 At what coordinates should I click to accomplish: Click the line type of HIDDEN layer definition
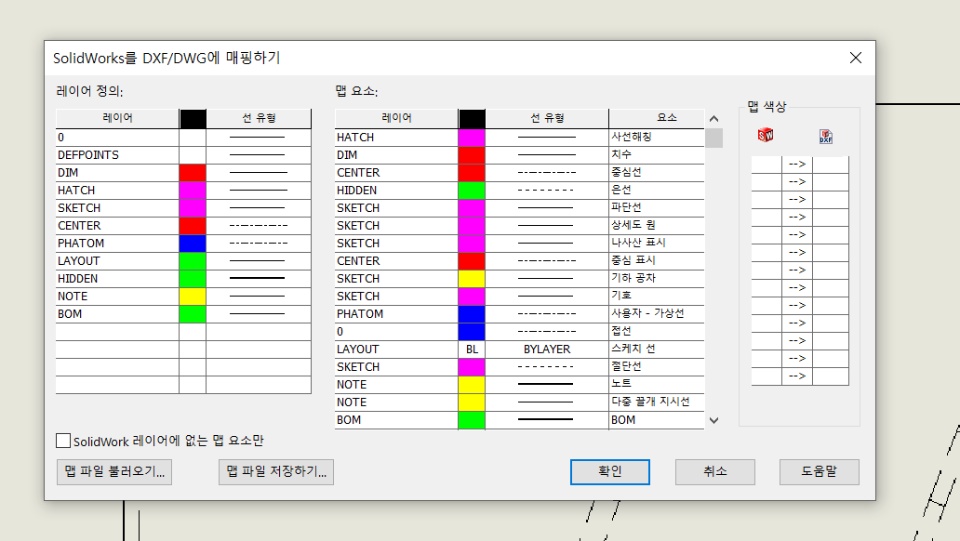click(258, 278)
